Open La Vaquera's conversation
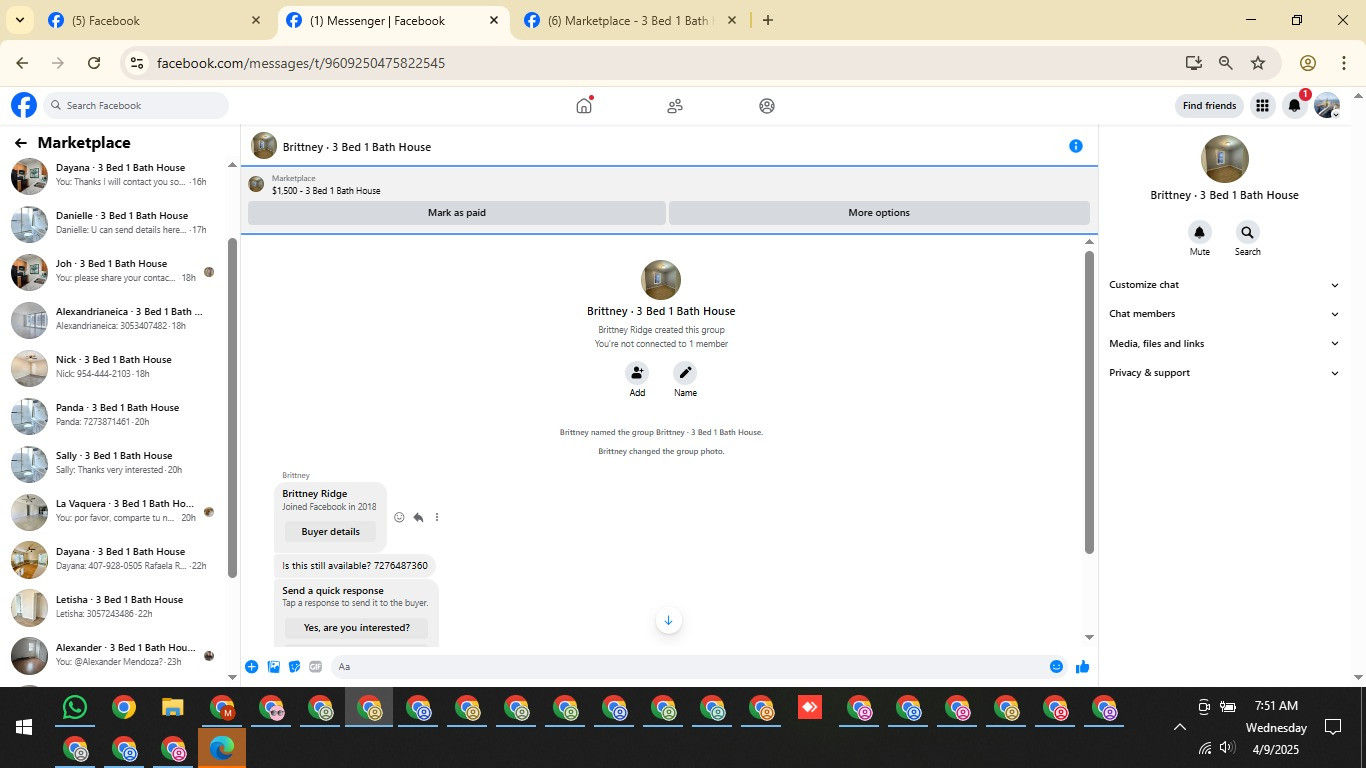This screenshot has height=768, width=1366. point(118,511)
